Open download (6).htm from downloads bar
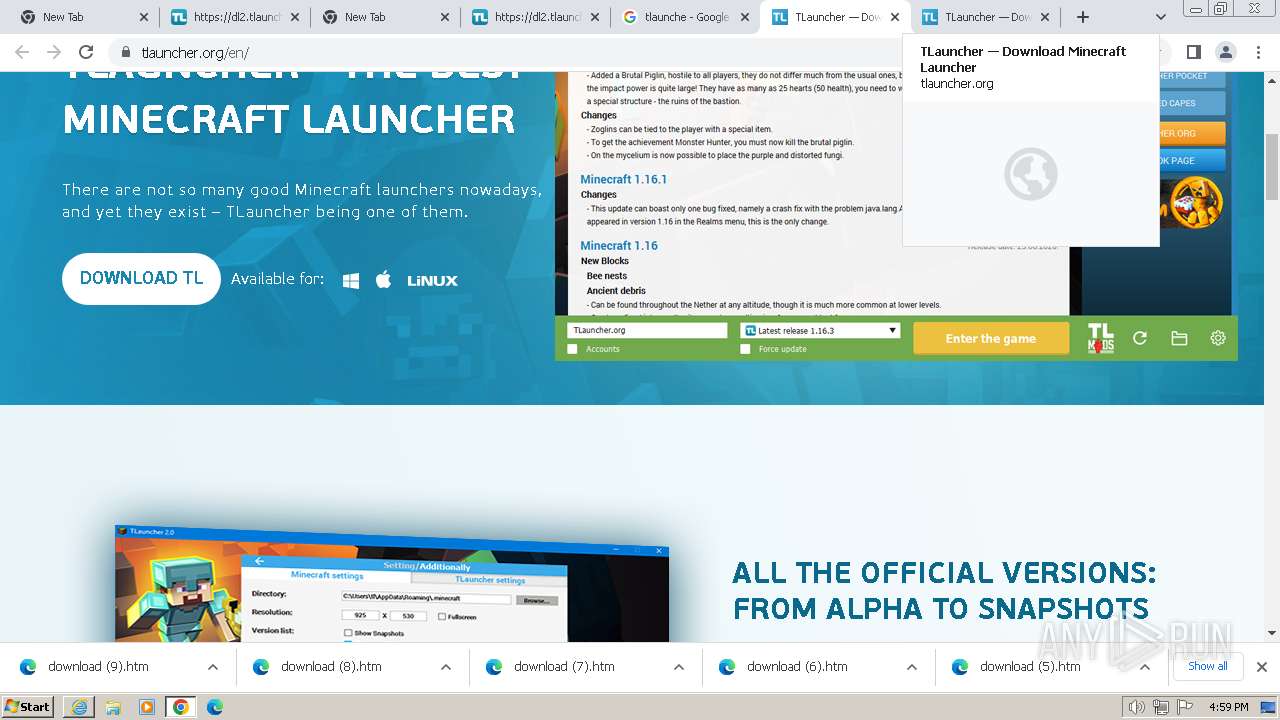The image size is (1280, 720). coord(797,666)
